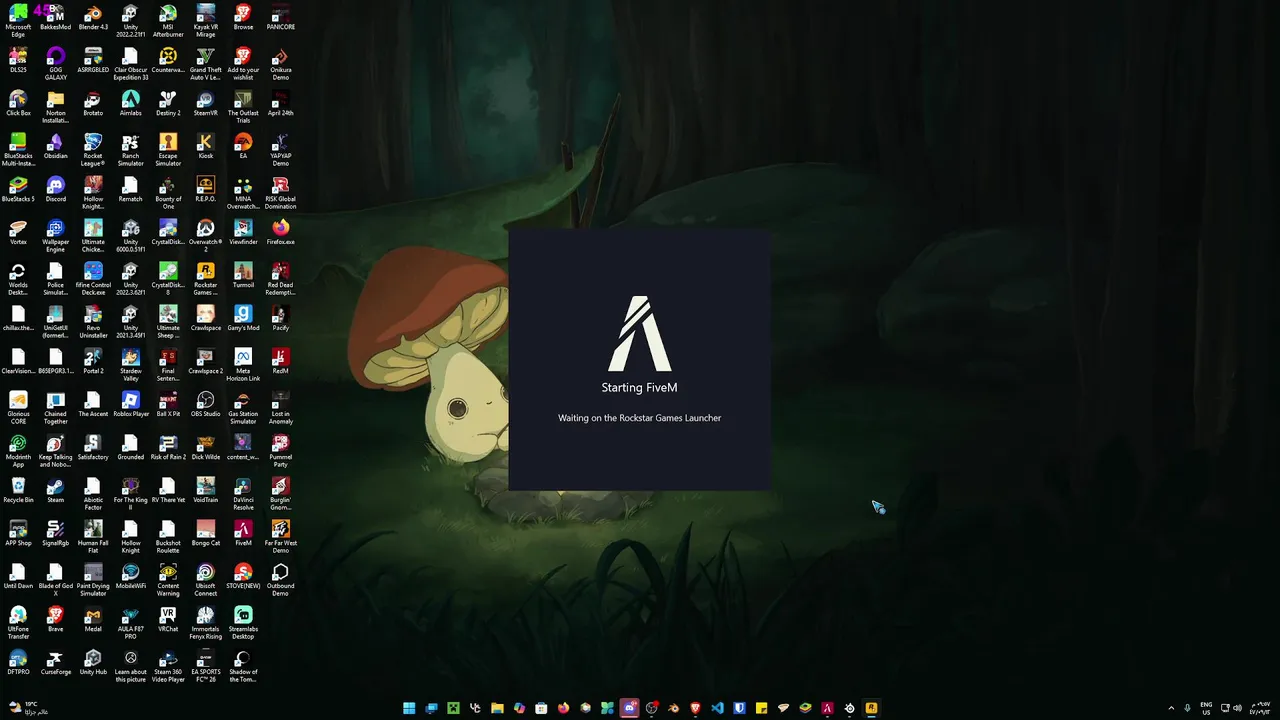Open Bitwarden from the taskbar
The width and height of the screenshot is (1280, 720).
click(739, 708)
